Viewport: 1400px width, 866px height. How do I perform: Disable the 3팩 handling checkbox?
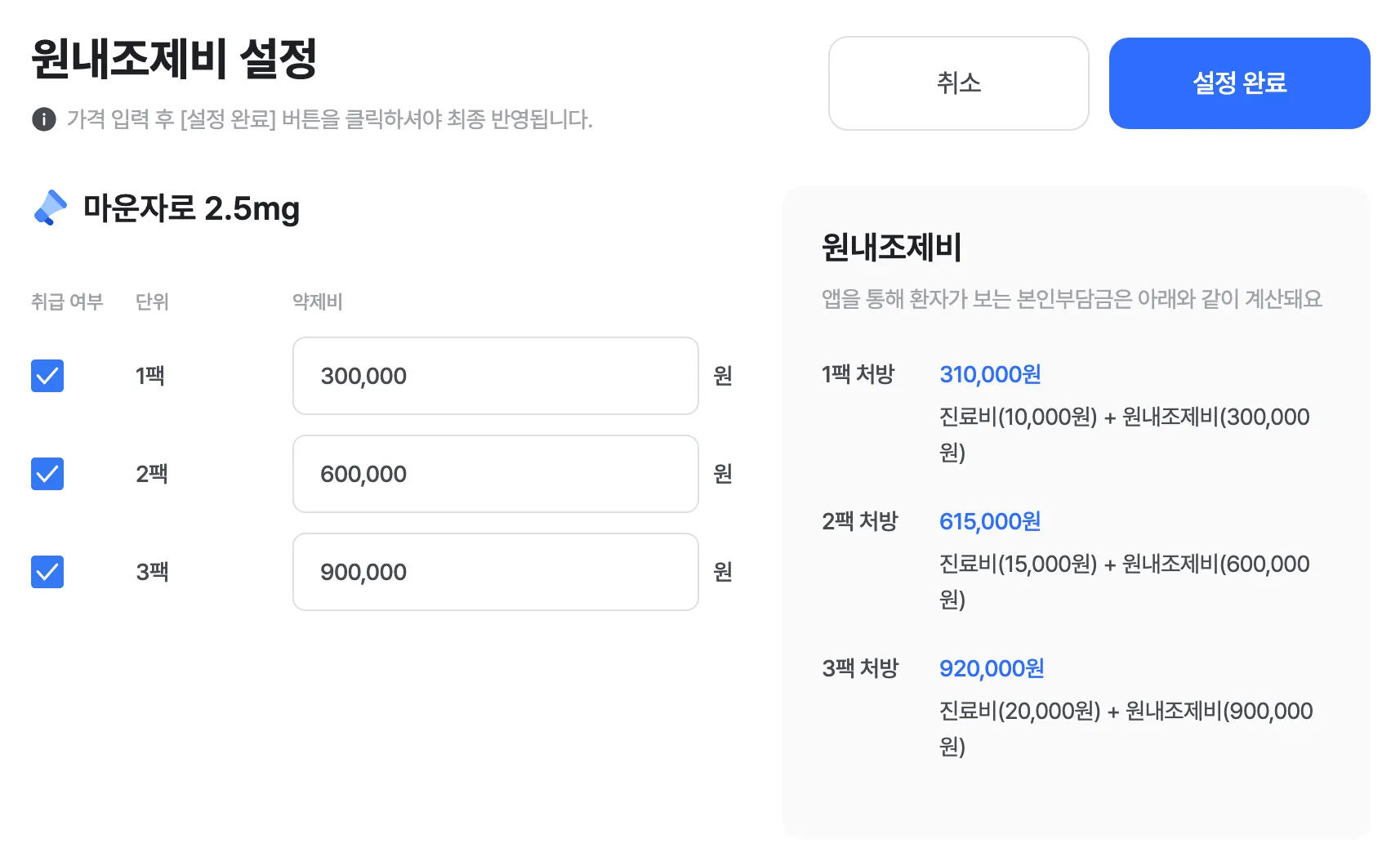click(47, 572)
